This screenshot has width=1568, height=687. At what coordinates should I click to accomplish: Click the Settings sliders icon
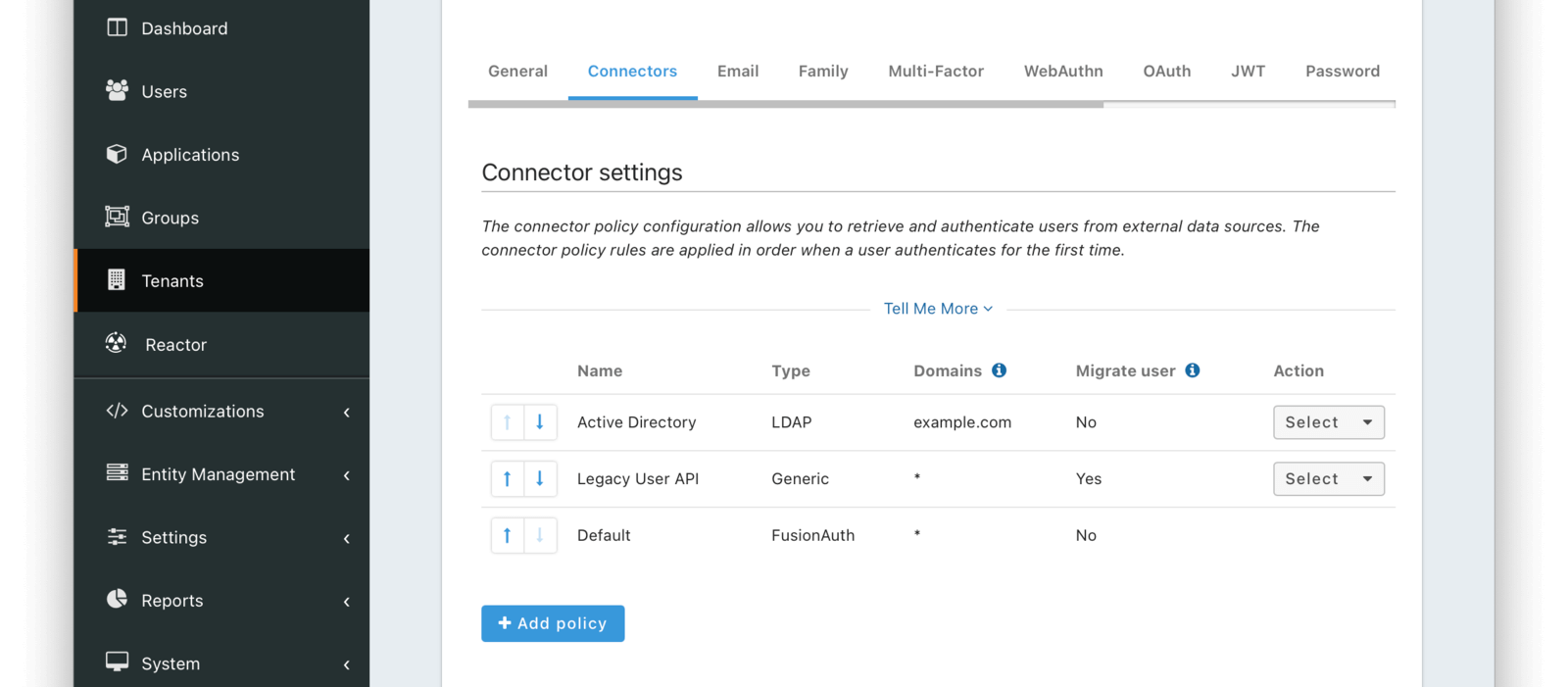click(117, 536)
